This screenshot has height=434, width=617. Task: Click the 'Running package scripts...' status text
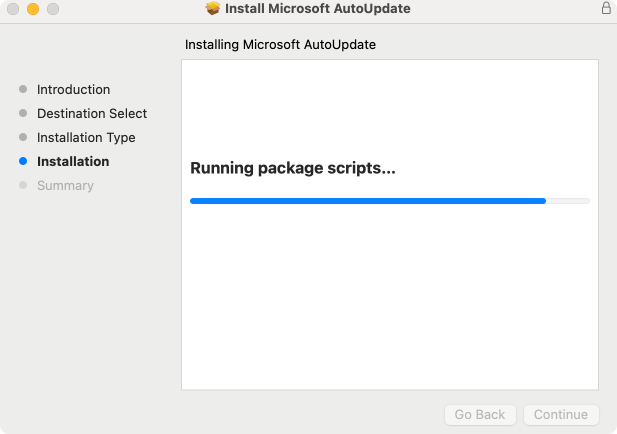pos(293,168)
